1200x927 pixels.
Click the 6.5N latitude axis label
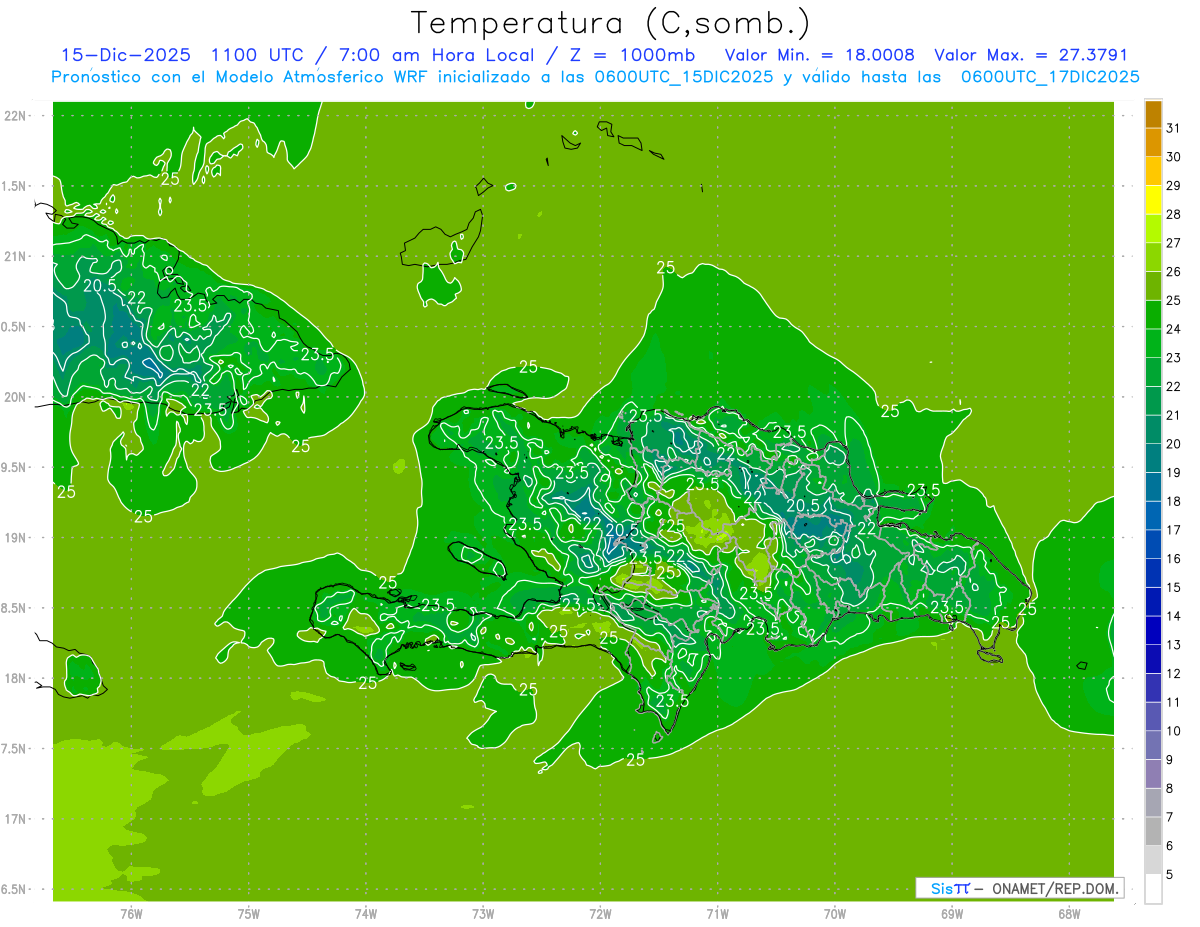(16, 889)
